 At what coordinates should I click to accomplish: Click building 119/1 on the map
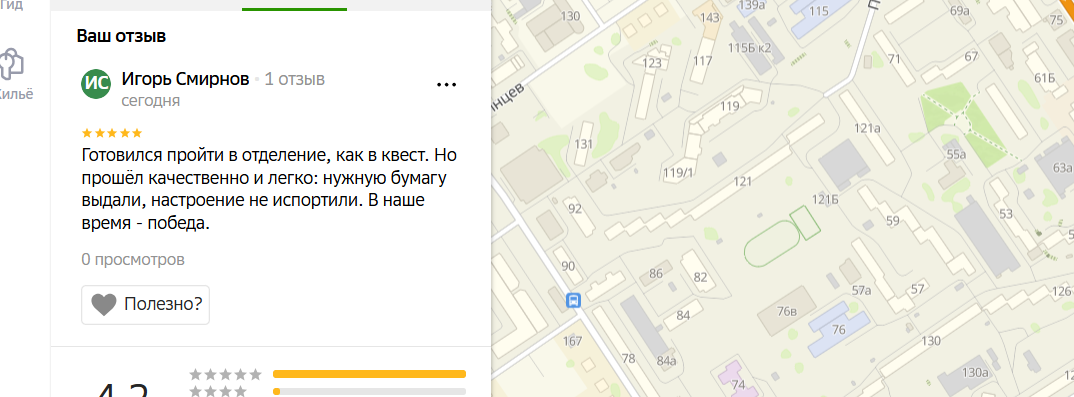678,172
